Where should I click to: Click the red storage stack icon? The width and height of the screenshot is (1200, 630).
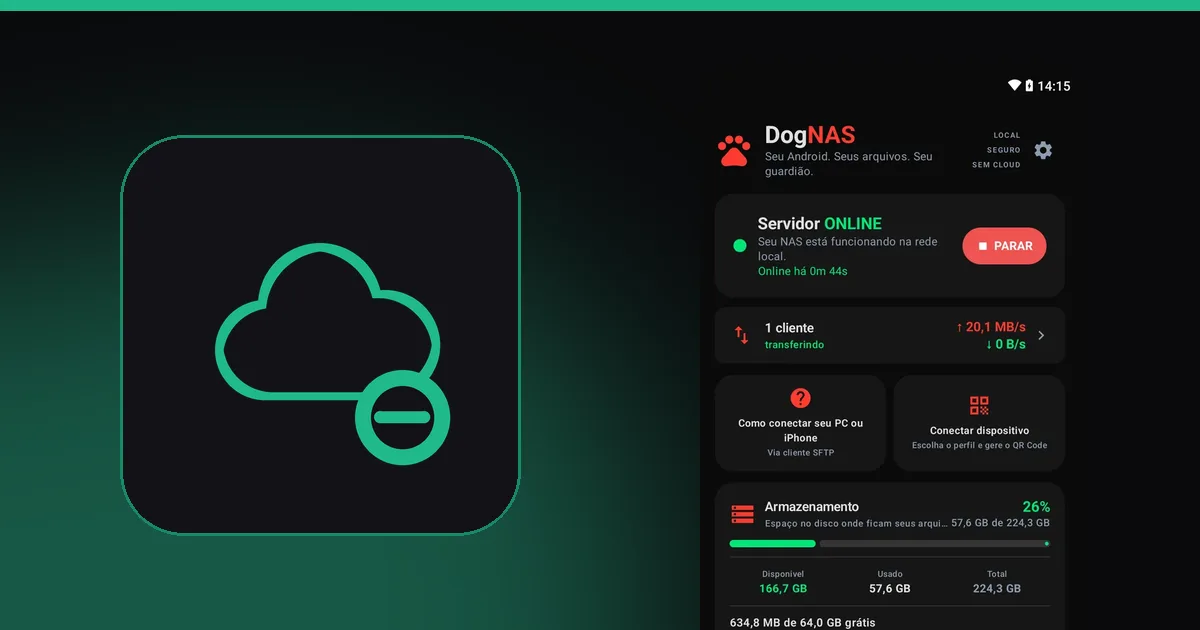[x=742, y=514]
